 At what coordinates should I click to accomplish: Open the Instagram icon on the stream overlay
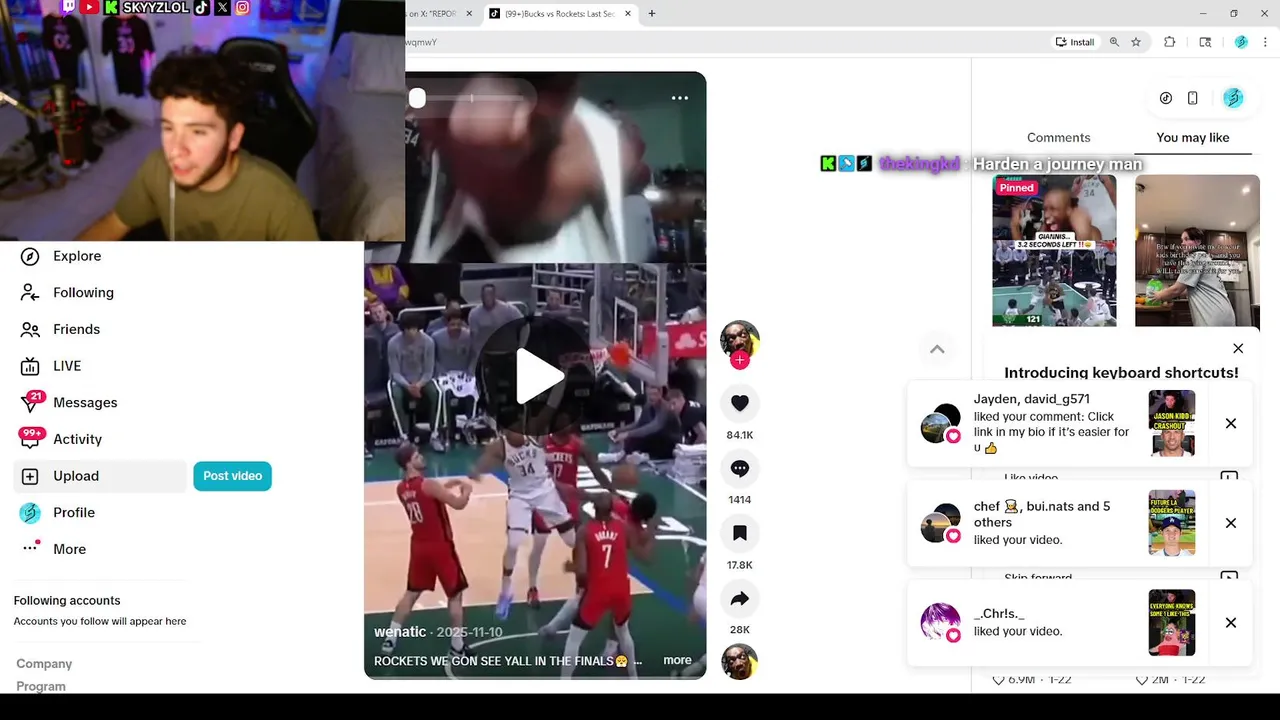coord(242,7)
